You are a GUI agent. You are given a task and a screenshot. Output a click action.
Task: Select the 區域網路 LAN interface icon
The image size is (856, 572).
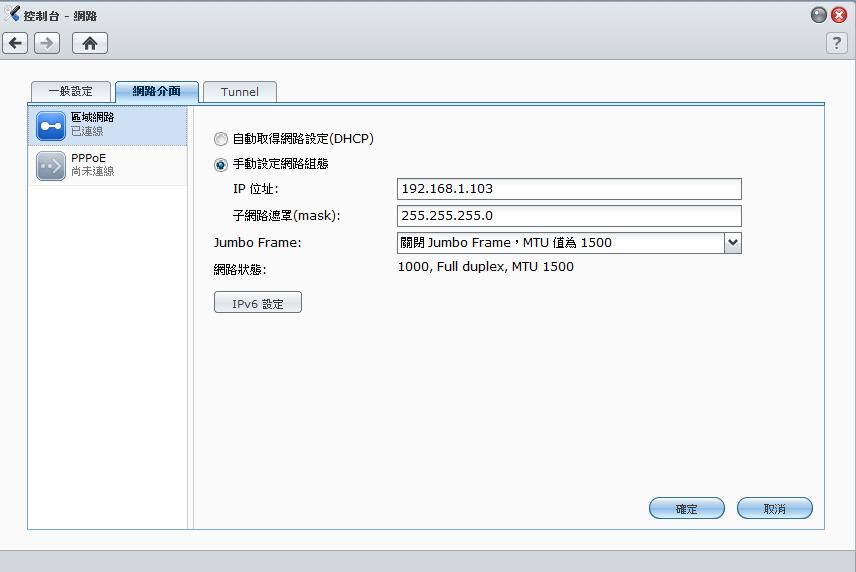[x=50, y=125]
